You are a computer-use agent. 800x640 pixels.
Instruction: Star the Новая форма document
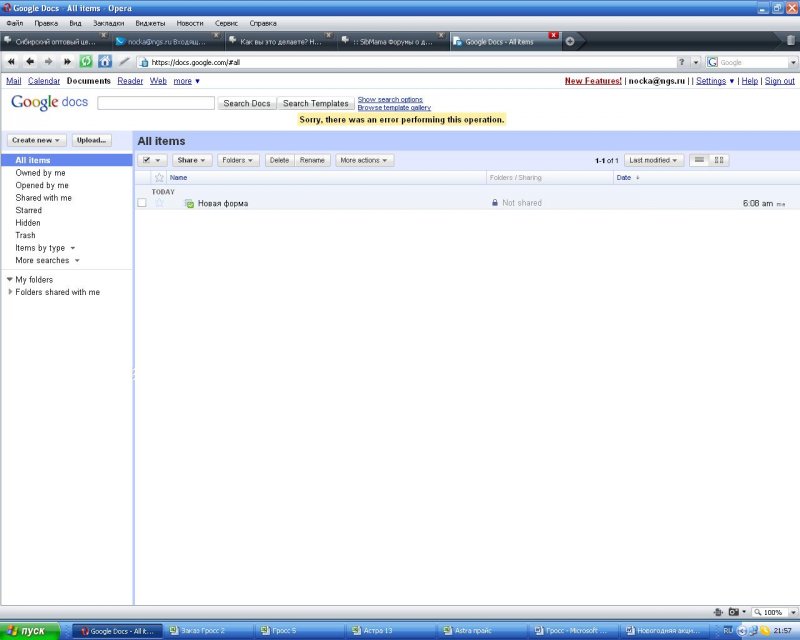point(159,203)
